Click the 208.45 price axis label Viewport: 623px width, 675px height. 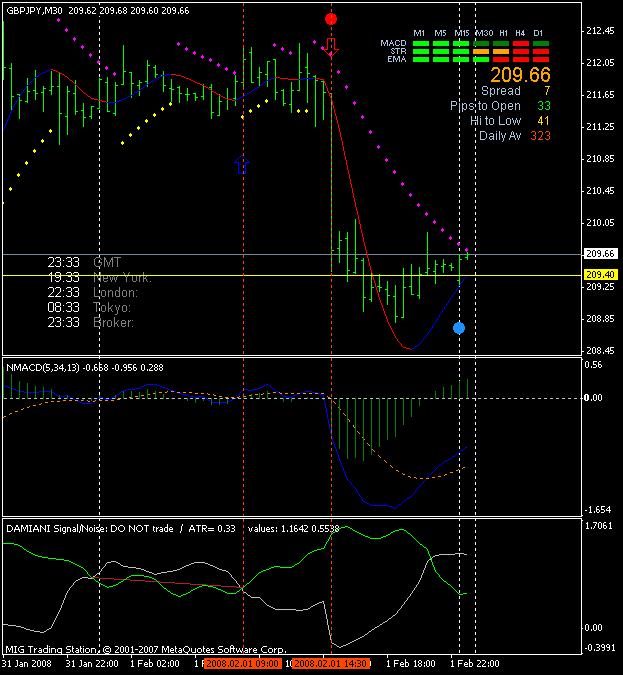tap(600, 350)
